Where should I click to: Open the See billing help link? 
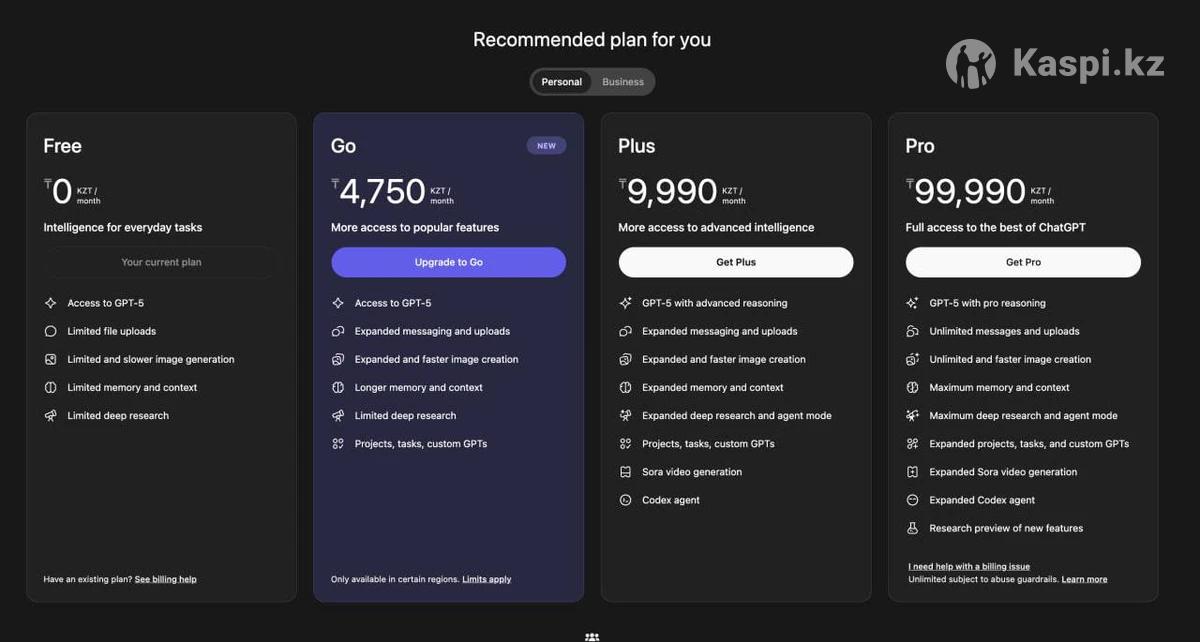click(x=166, y=579)
